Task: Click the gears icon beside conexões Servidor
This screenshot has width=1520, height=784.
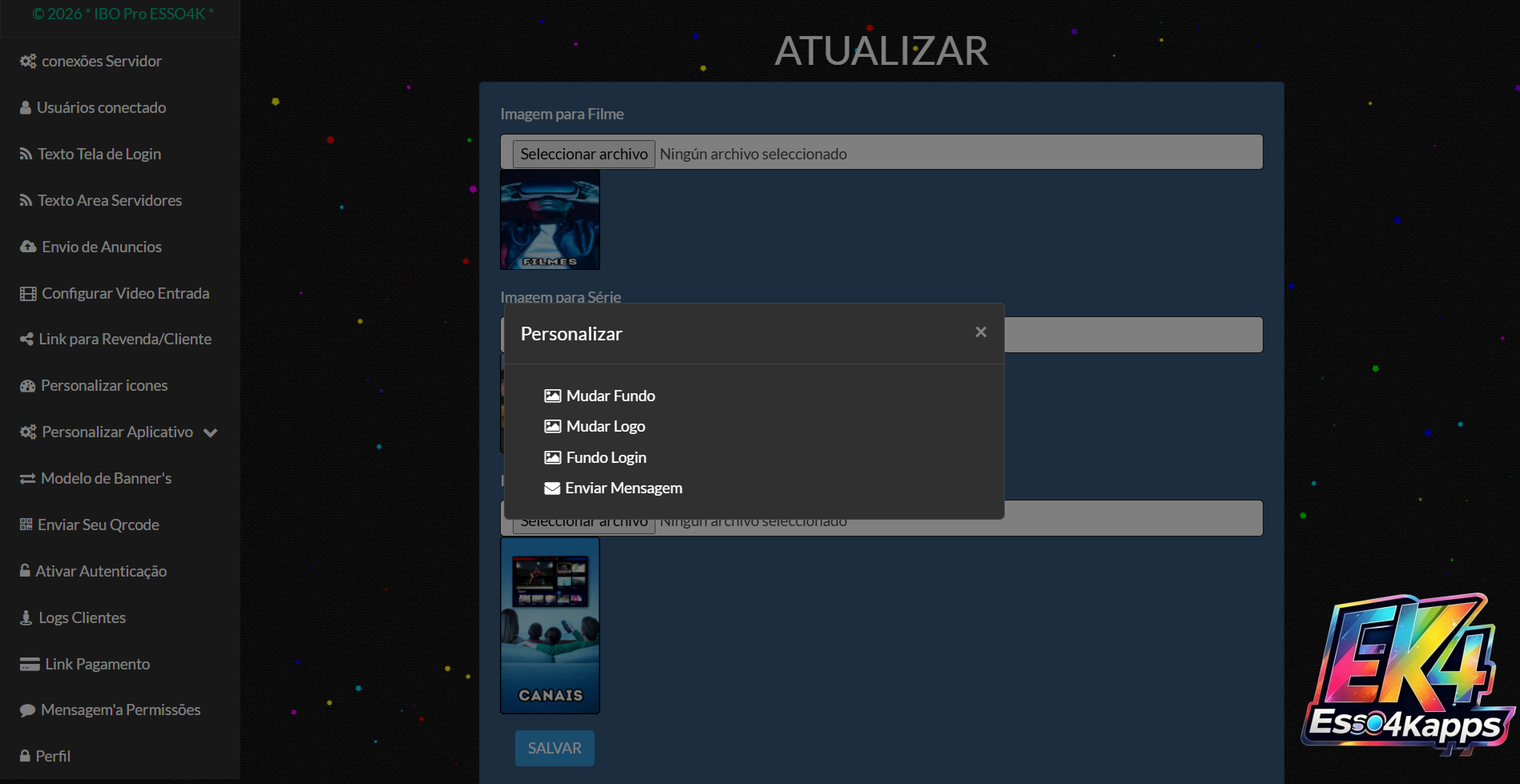Action: [x=28, y=61]
